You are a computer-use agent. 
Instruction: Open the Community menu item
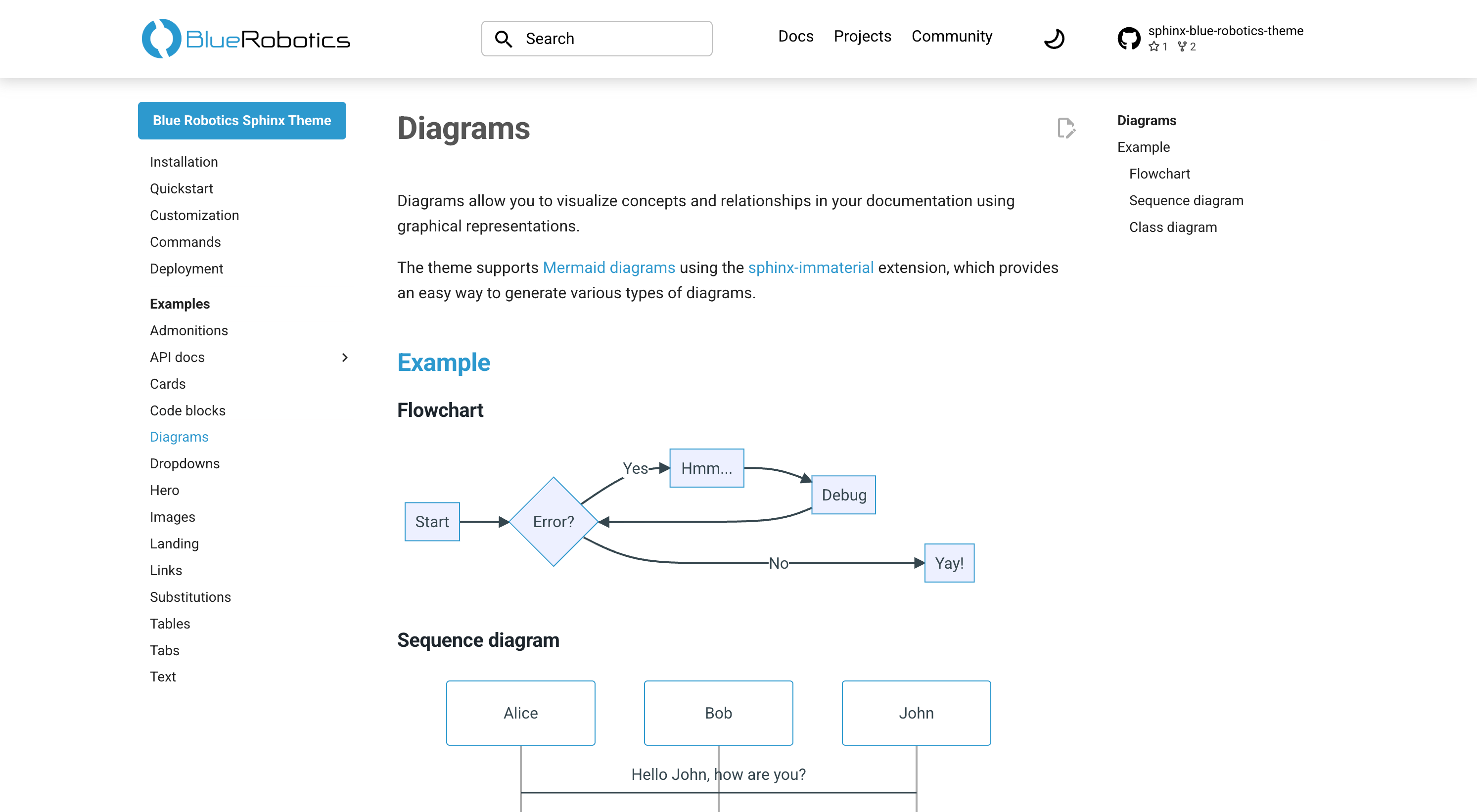coord(952,36)
